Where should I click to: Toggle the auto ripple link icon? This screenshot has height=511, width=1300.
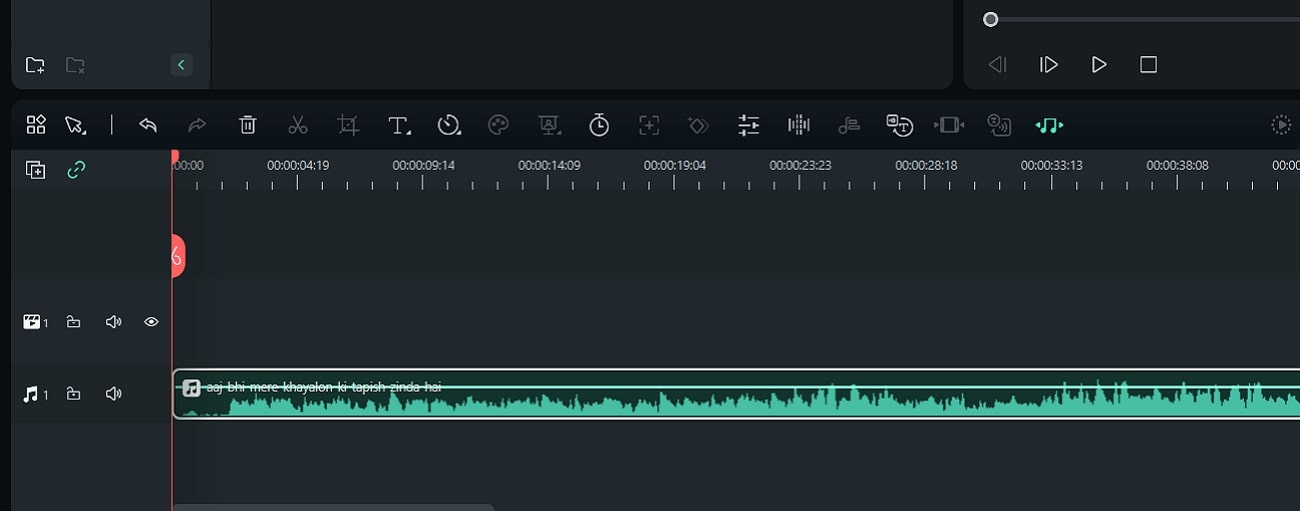click(x=76, y=170)
